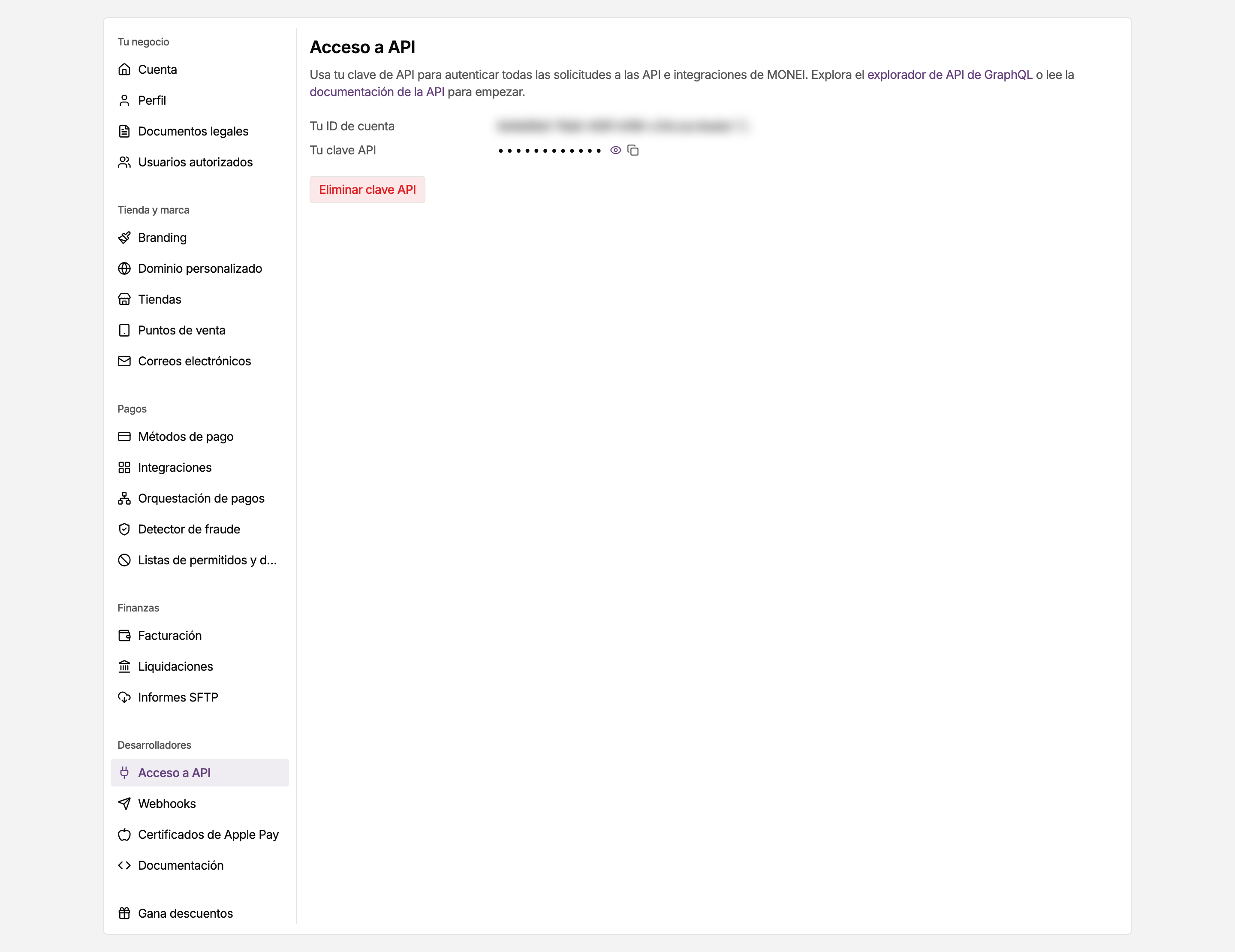
Task: Click the Correos electrónicos envelope icon
Action: click(x=124, y=361)
